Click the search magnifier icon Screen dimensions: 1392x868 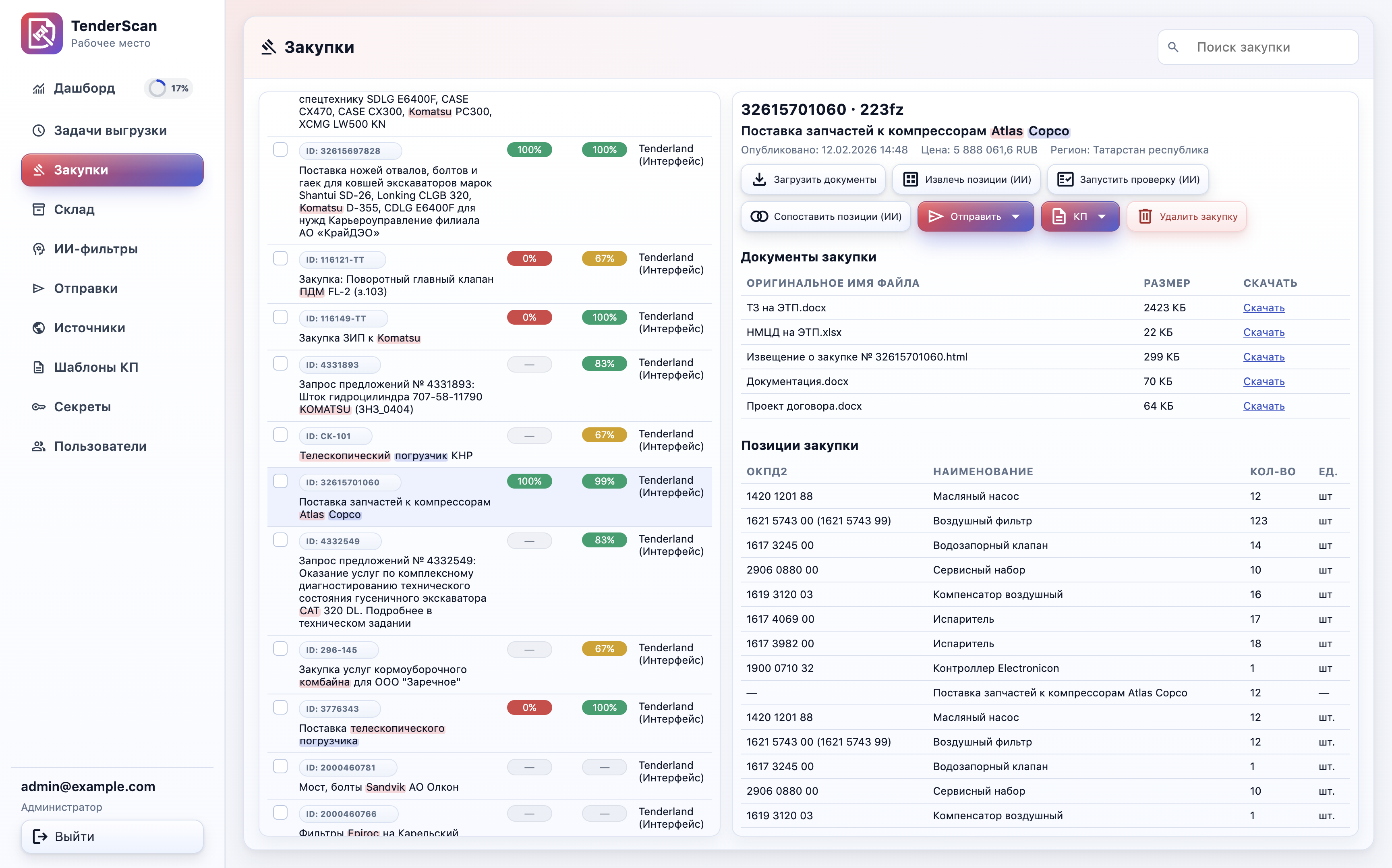[x=1173, y=47]
